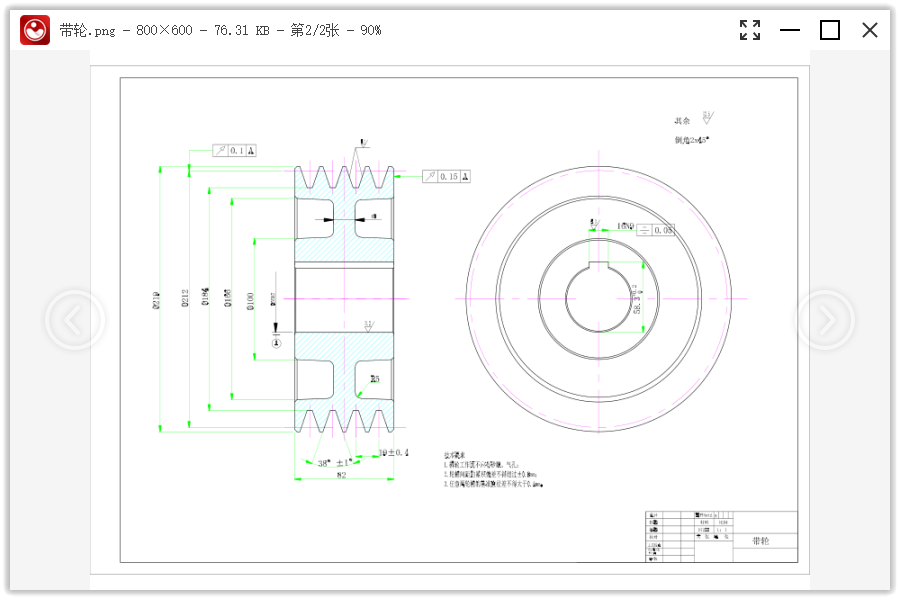Screen dimensions: 900x600
Task: Click the 带轮 title block cell
Action: 760,541
